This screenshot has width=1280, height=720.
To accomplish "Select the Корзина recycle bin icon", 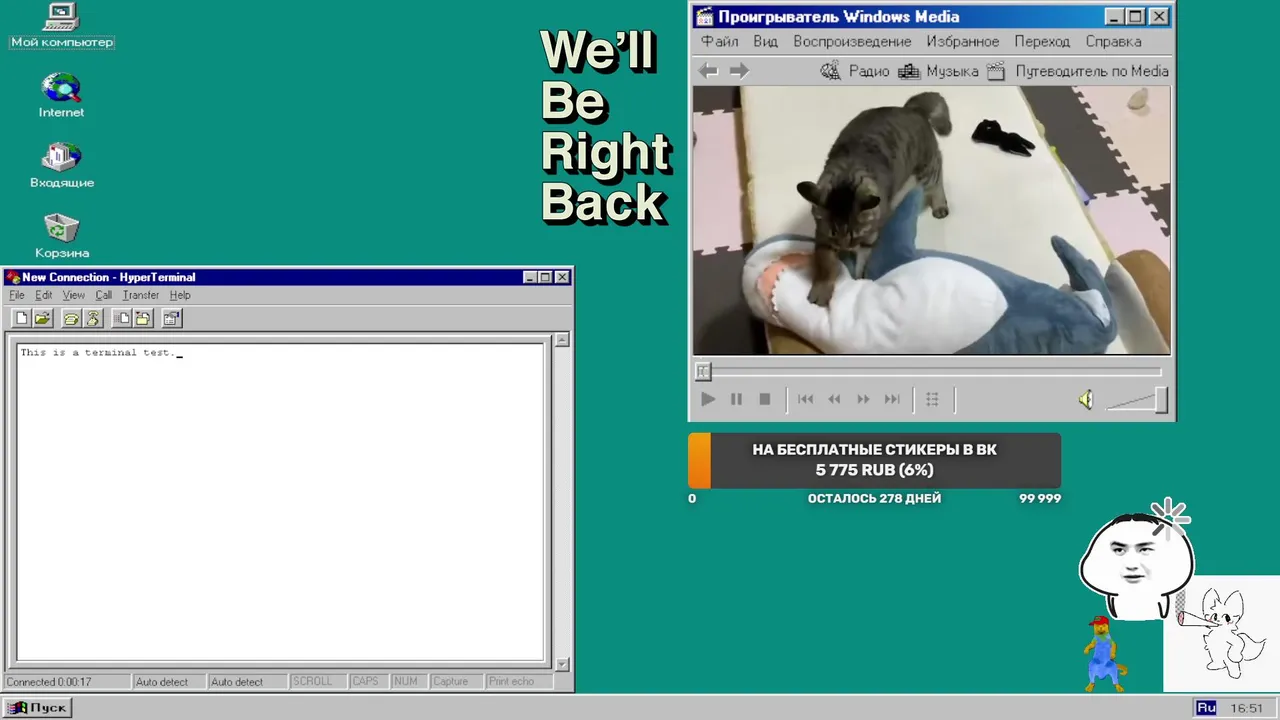I will (x=61, y=236).
